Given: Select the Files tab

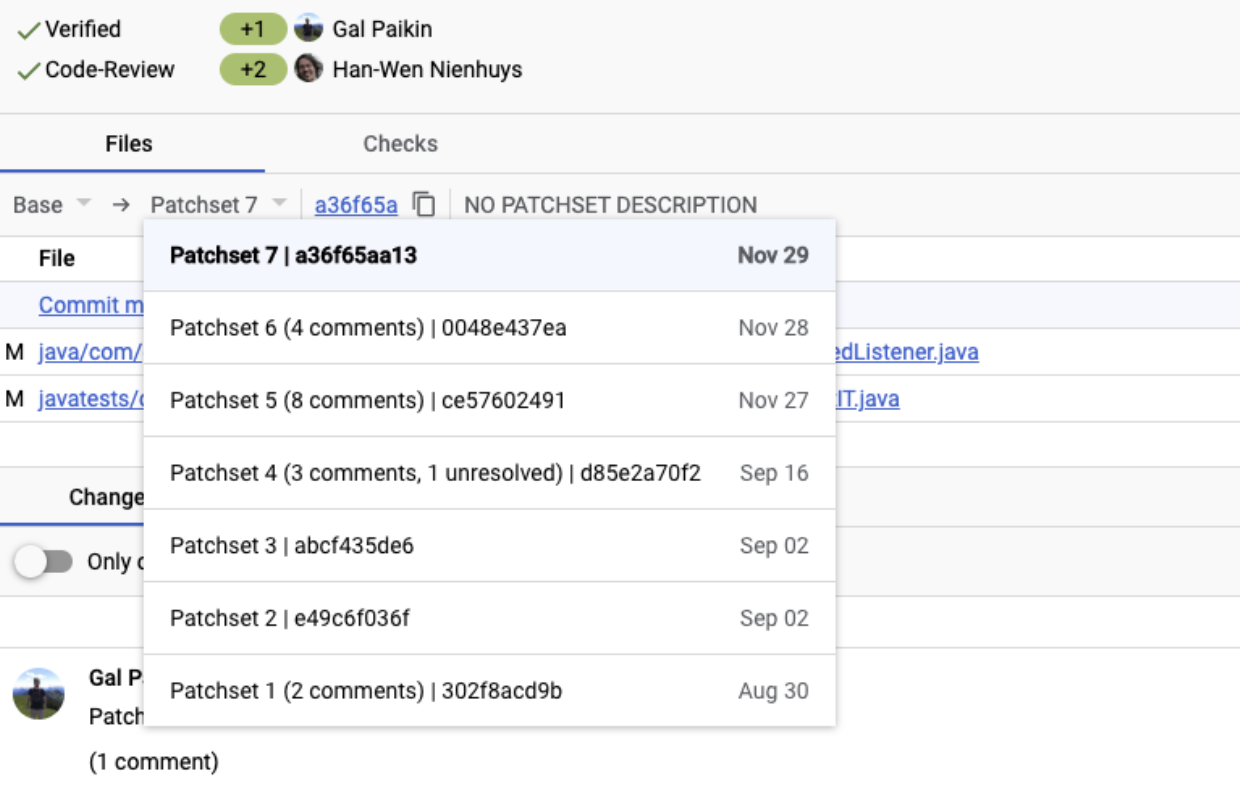Looking at the screenshot, I should pos(127,143).
